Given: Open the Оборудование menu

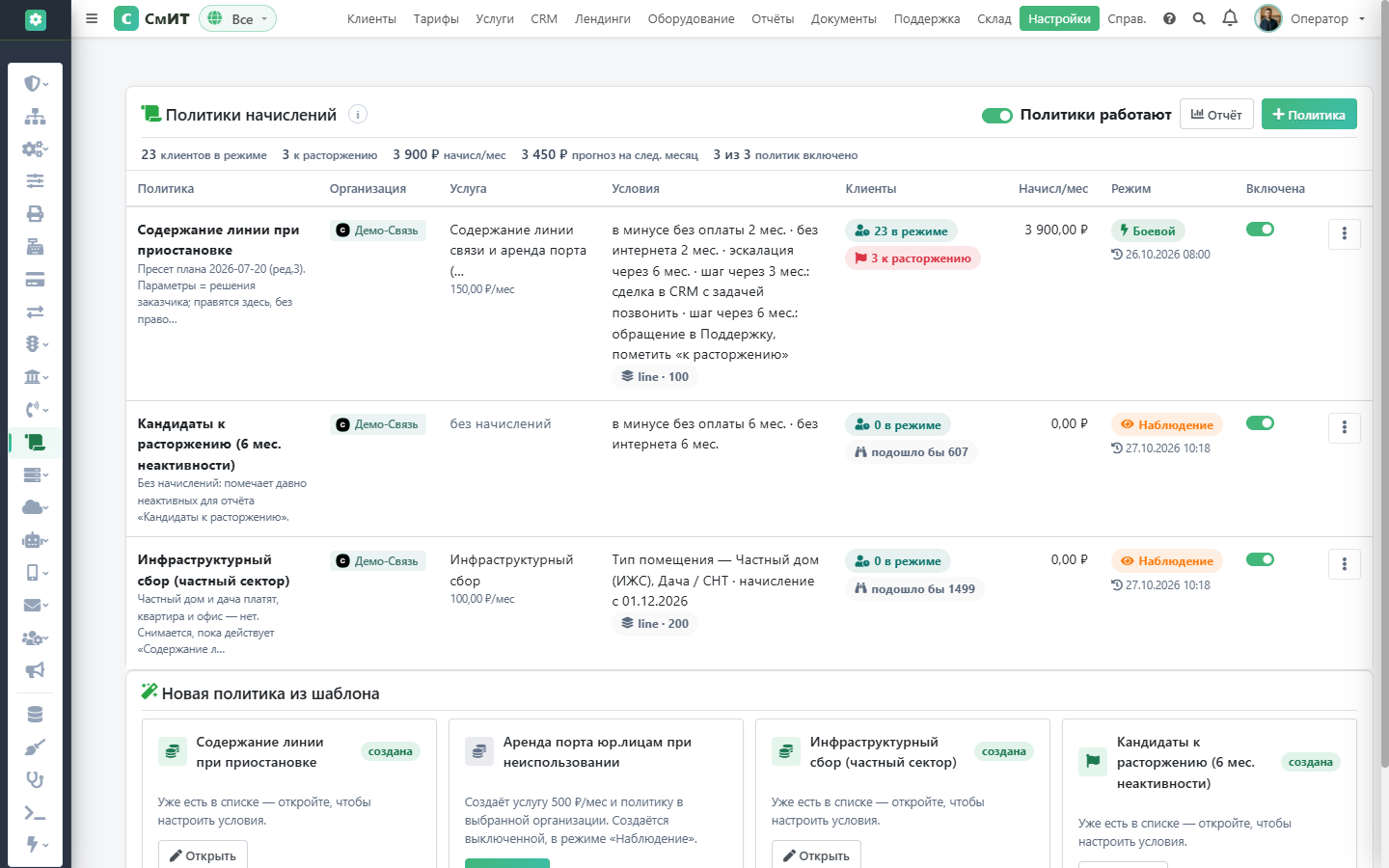Looking at the screenshot, I should point(692,18).
